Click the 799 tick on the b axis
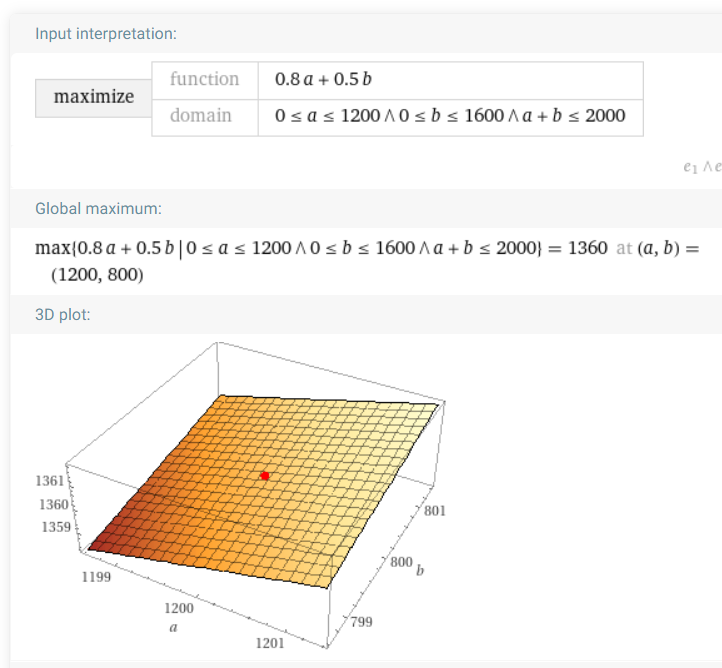The width and height of the screenshot is (722, 668). coord(361,622)
